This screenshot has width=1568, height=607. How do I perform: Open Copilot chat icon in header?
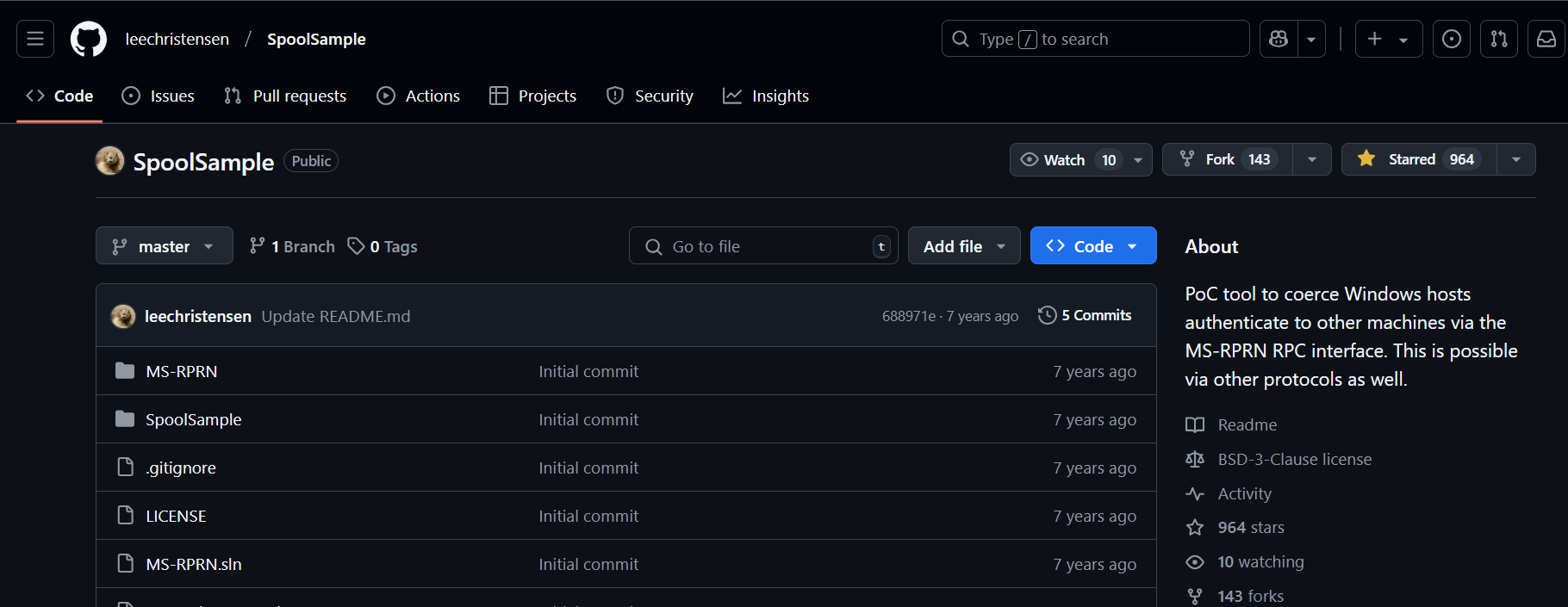coord(1279,39)
